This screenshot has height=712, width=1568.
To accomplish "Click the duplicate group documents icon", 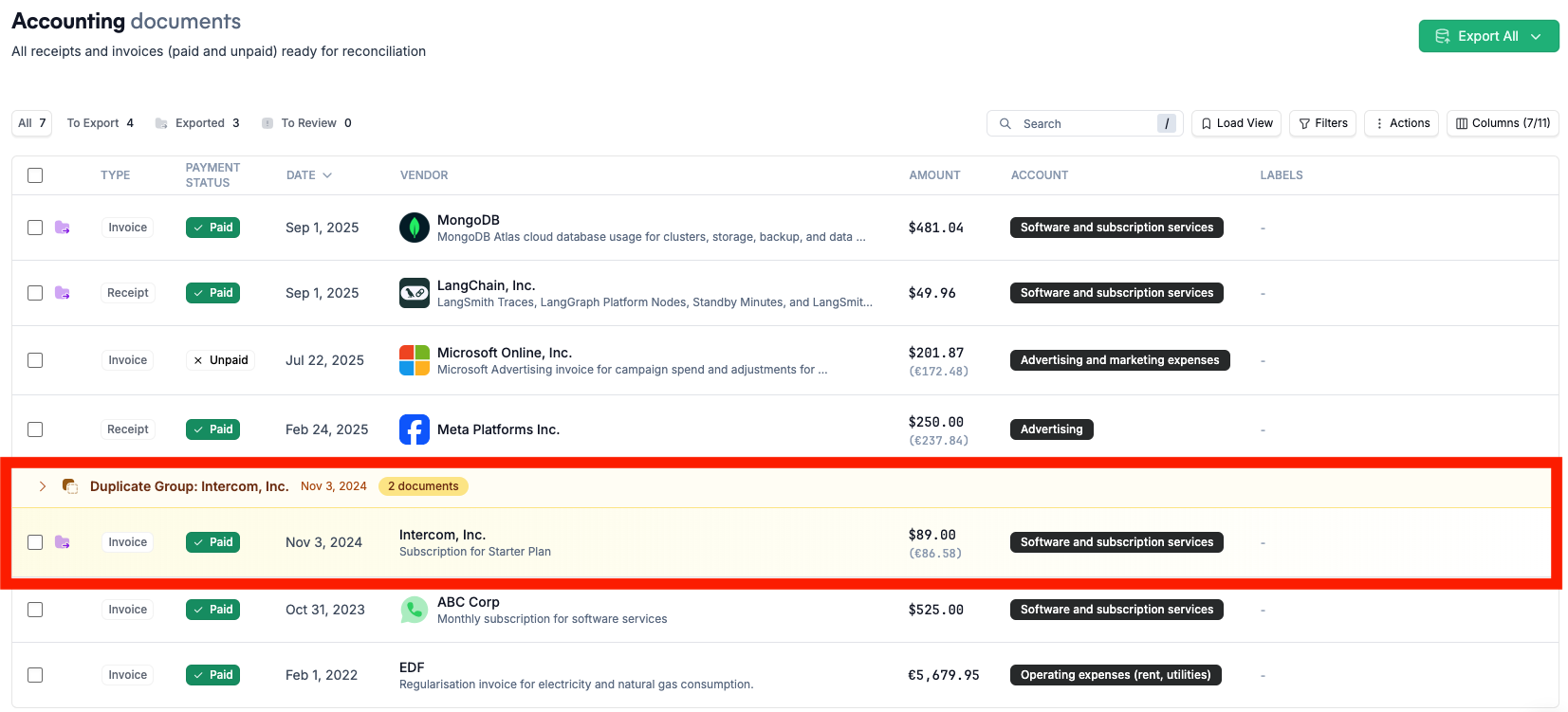I will click(69, 486).
